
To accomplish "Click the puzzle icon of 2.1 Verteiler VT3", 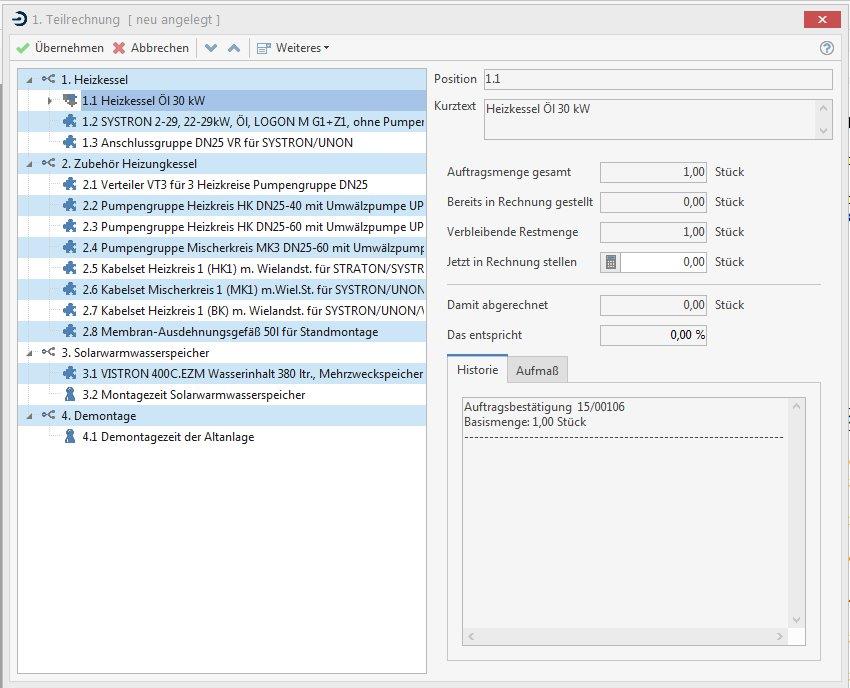I will pos(69,184).
